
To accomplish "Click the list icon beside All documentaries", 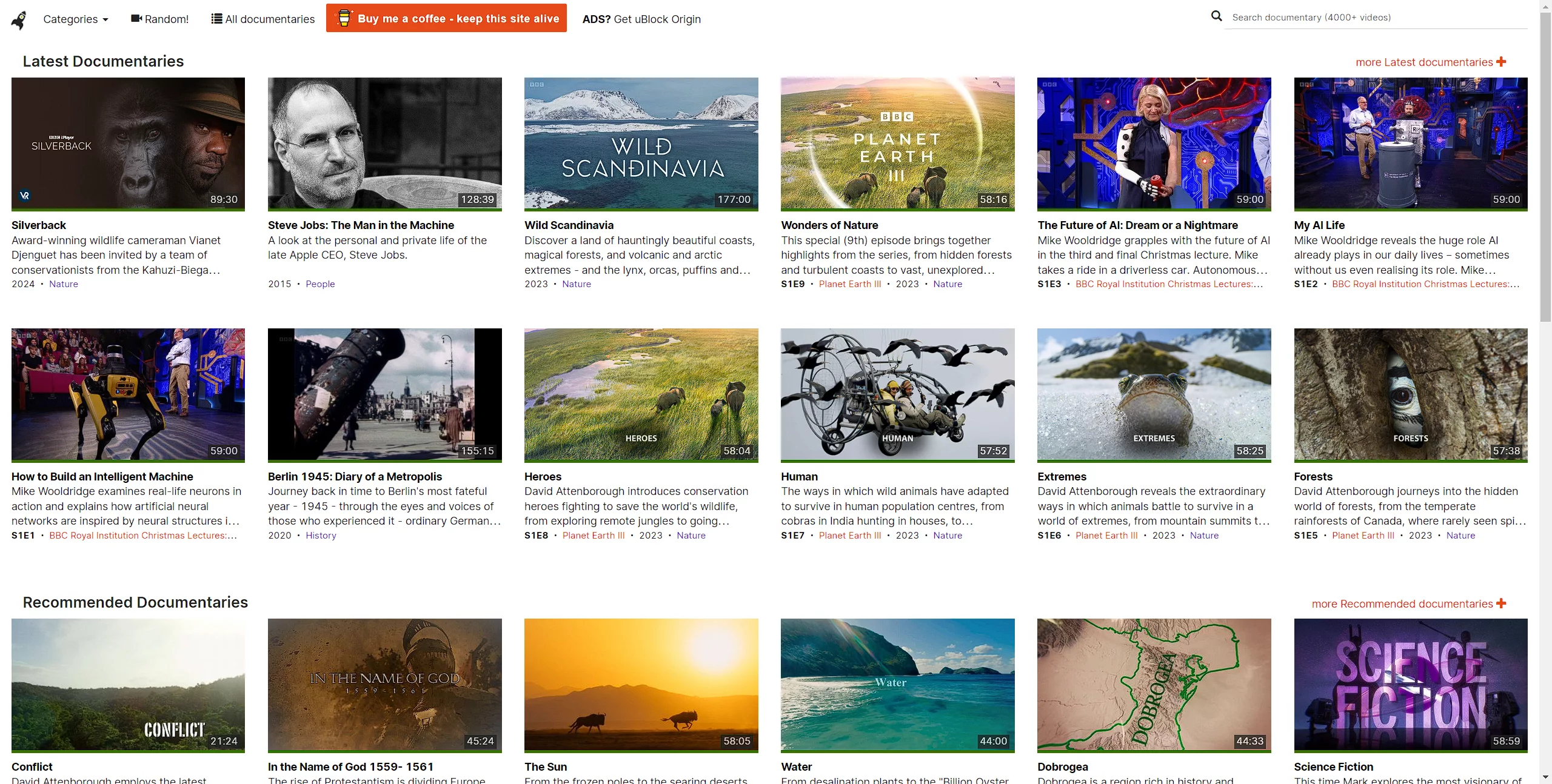I will pos(216,19).
